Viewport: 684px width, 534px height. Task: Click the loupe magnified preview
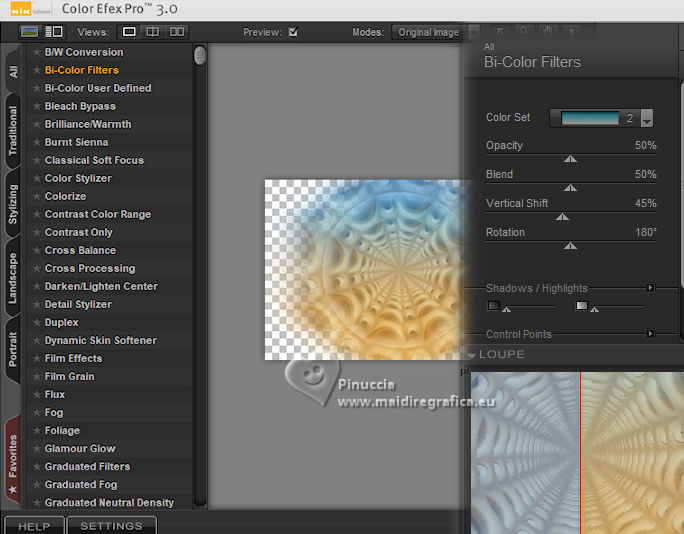point(578,453)
